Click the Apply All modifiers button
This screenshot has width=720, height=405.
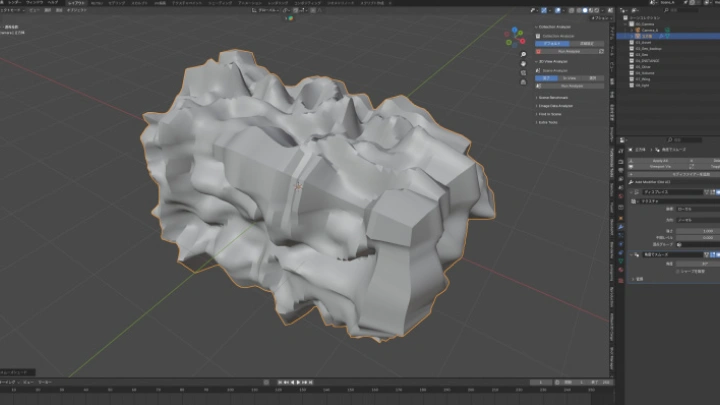657,161
